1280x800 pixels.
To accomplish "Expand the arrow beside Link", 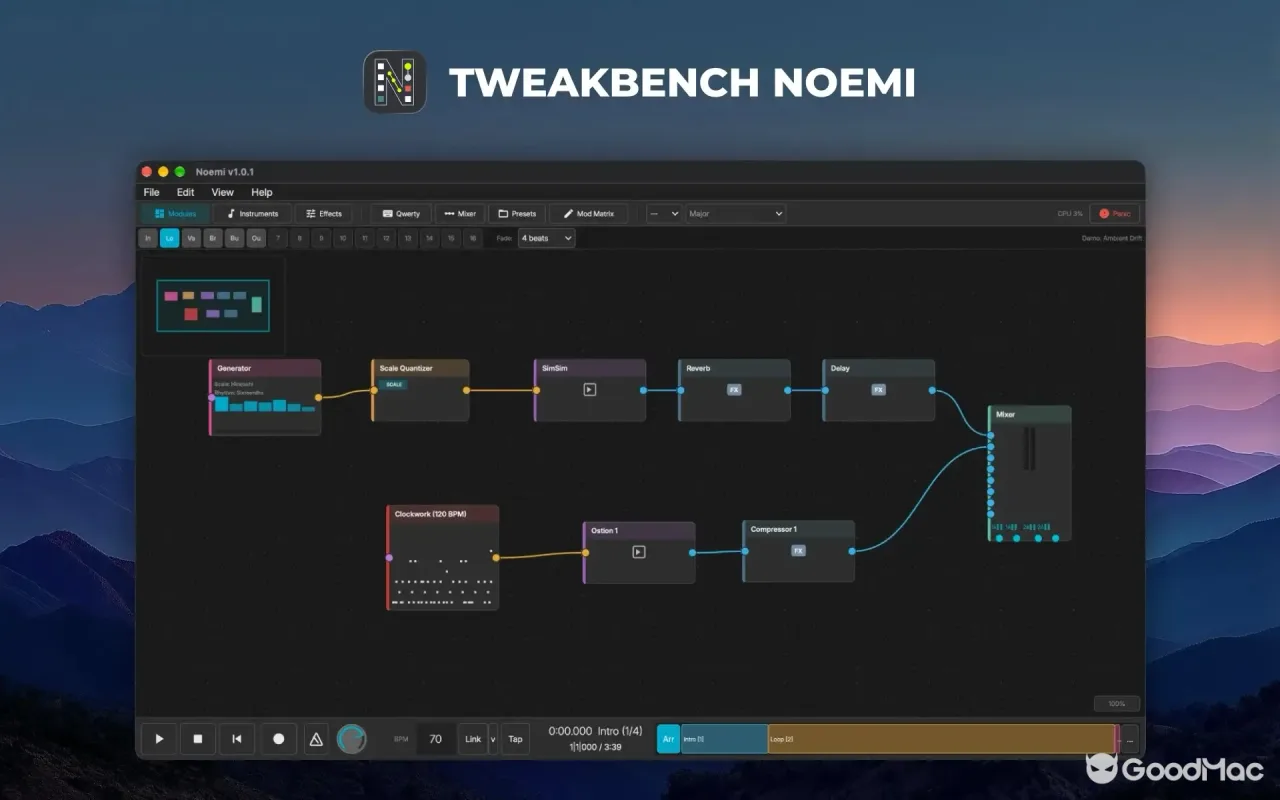I will [x=493, y=739].
